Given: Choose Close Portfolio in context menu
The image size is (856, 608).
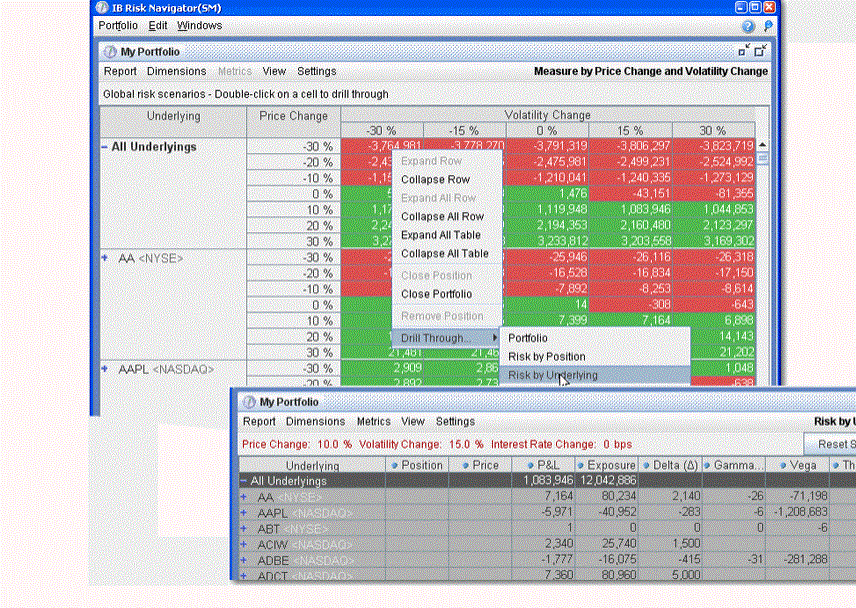Looking at the screenshot, I should (x=436, y=294).
